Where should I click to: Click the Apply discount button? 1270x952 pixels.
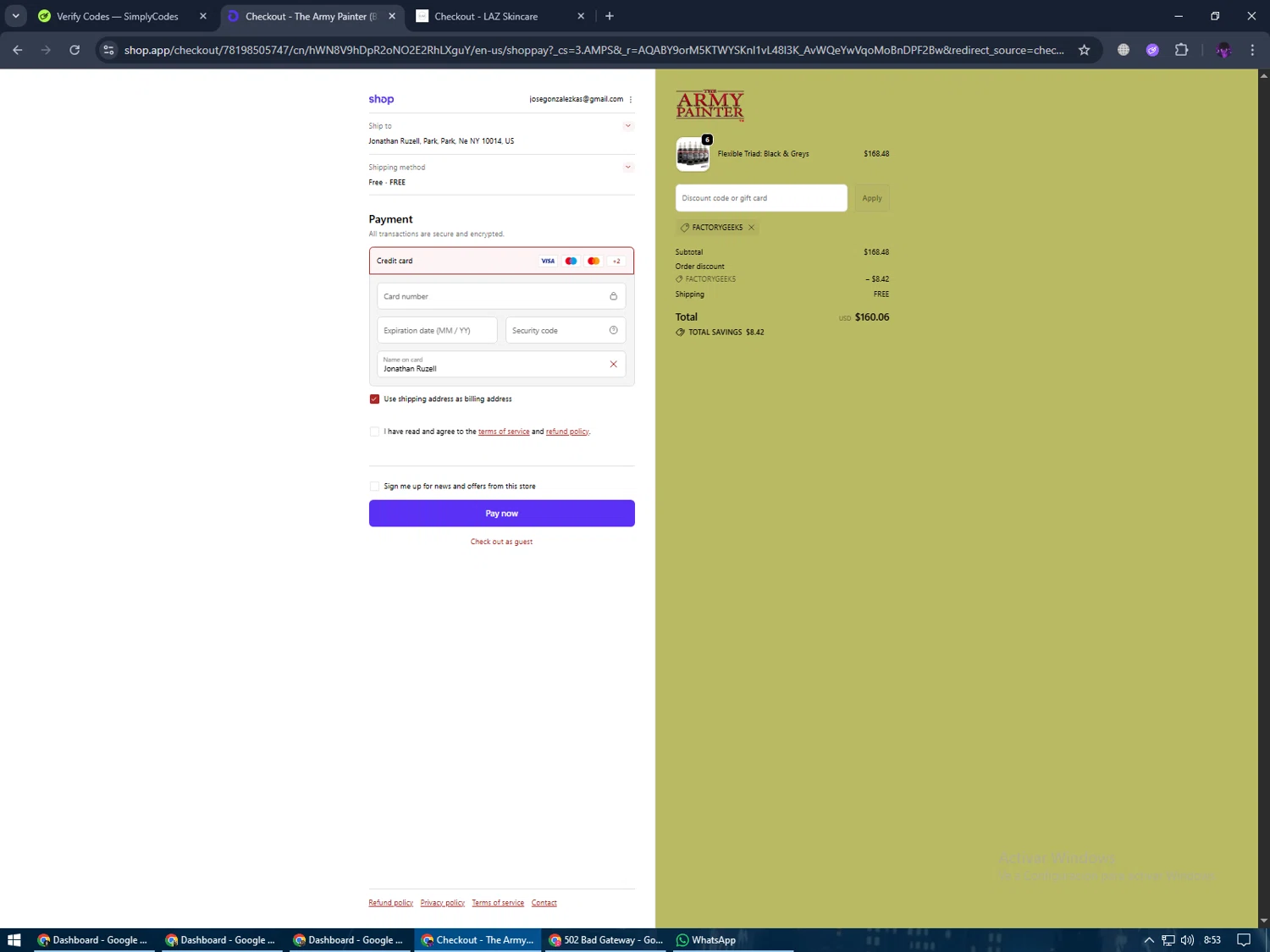click(872, 198)
